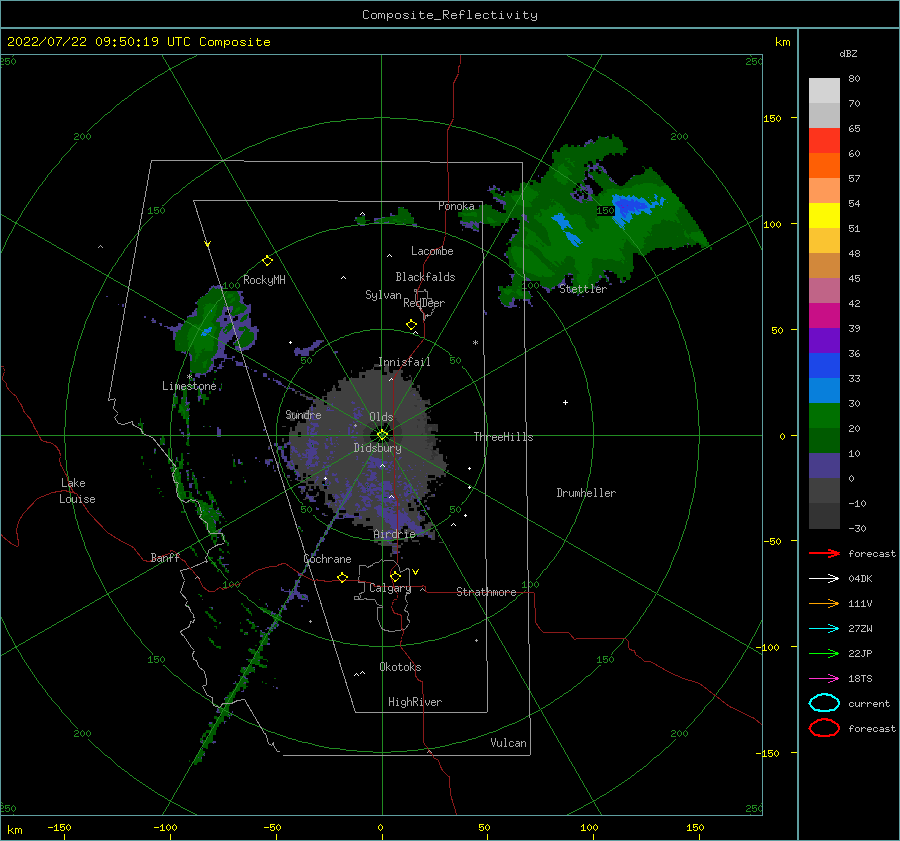Viewport: 900px width, 841px height.
Task: Pick the bright green 20-30 dBZ swatch
Action: 824,416
